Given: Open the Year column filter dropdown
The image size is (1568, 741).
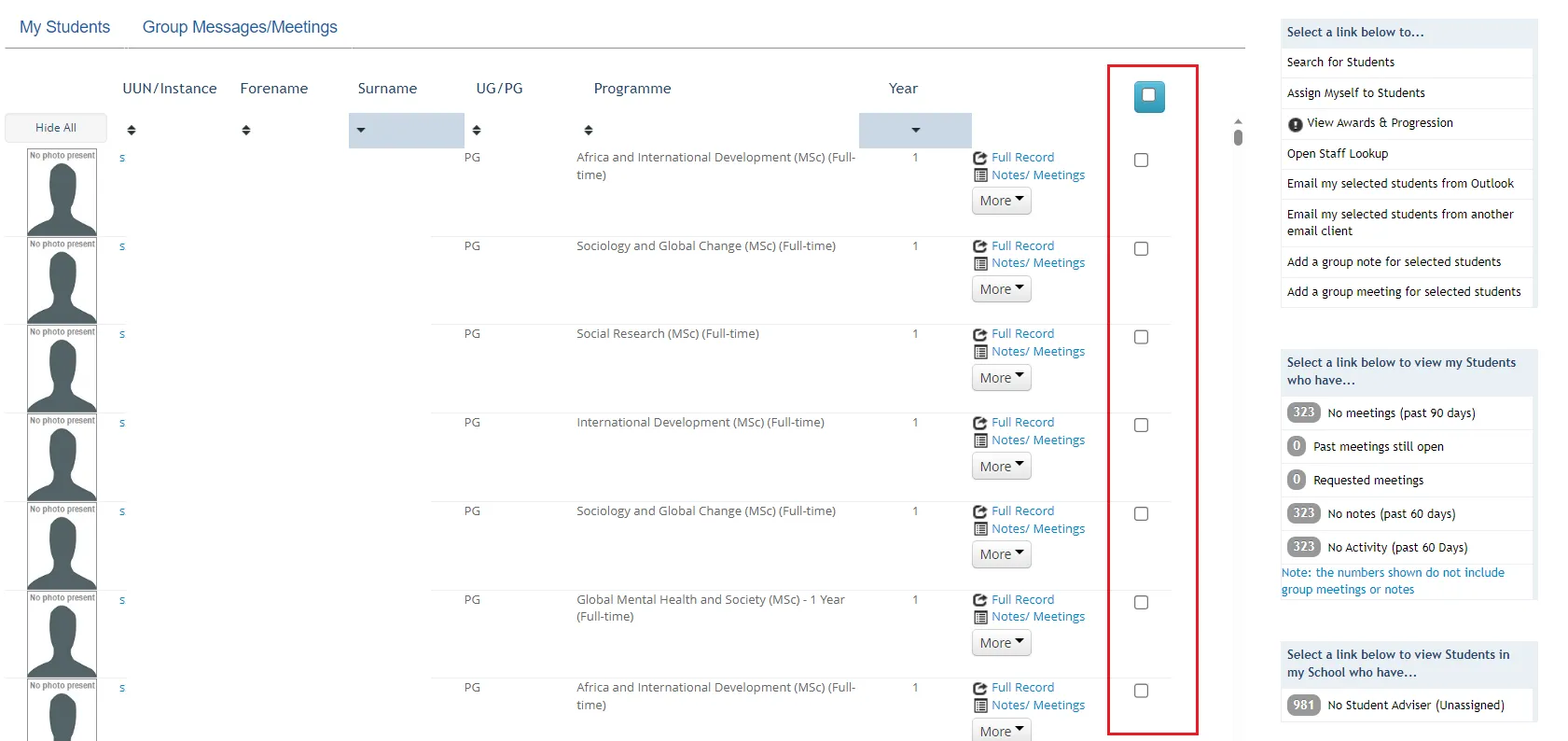Looking at the screenshot, I should click(915, 131).
